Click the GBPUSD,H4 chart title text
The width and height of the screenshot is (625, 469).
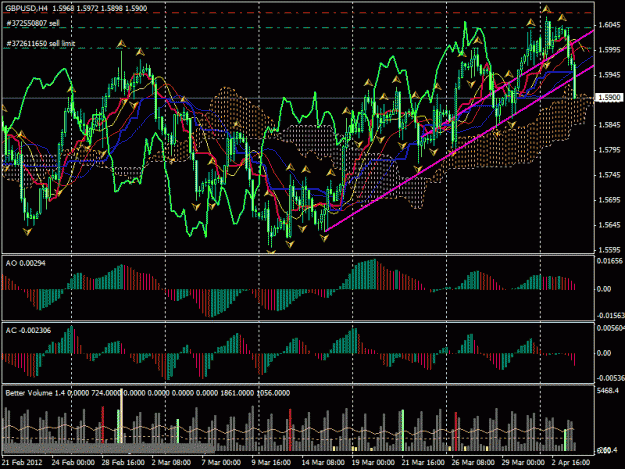coord(25,8)
